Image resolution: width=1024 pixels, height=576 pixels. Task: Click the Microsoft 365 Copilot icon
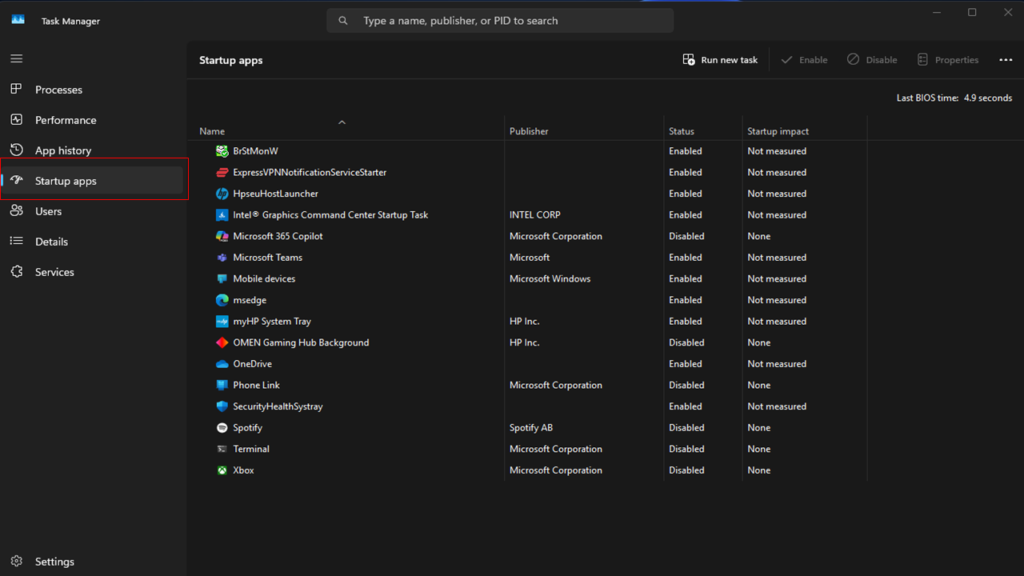pos(222,236)
